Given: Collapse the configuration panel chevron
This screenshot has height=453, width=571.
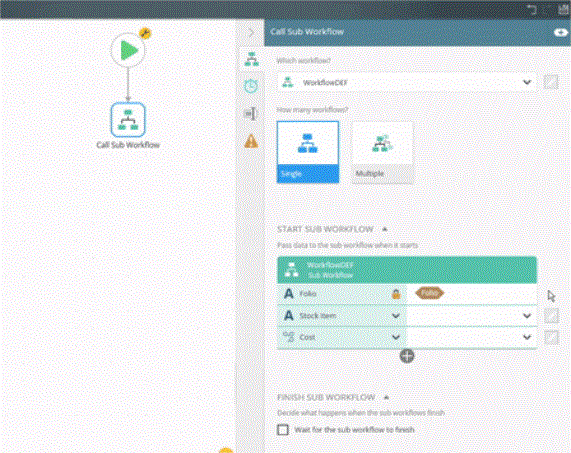Looking at the screenshot, I should pos(251,32).
